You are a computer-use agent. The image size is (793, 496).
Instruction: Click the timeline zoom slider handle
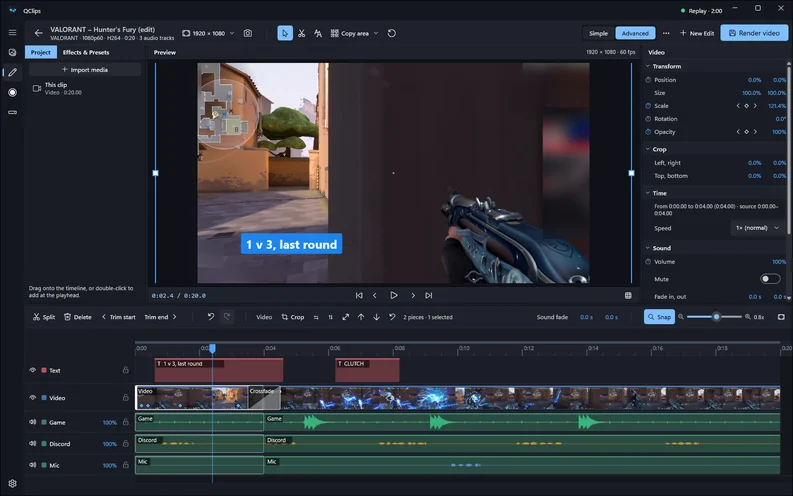[716, 317]
